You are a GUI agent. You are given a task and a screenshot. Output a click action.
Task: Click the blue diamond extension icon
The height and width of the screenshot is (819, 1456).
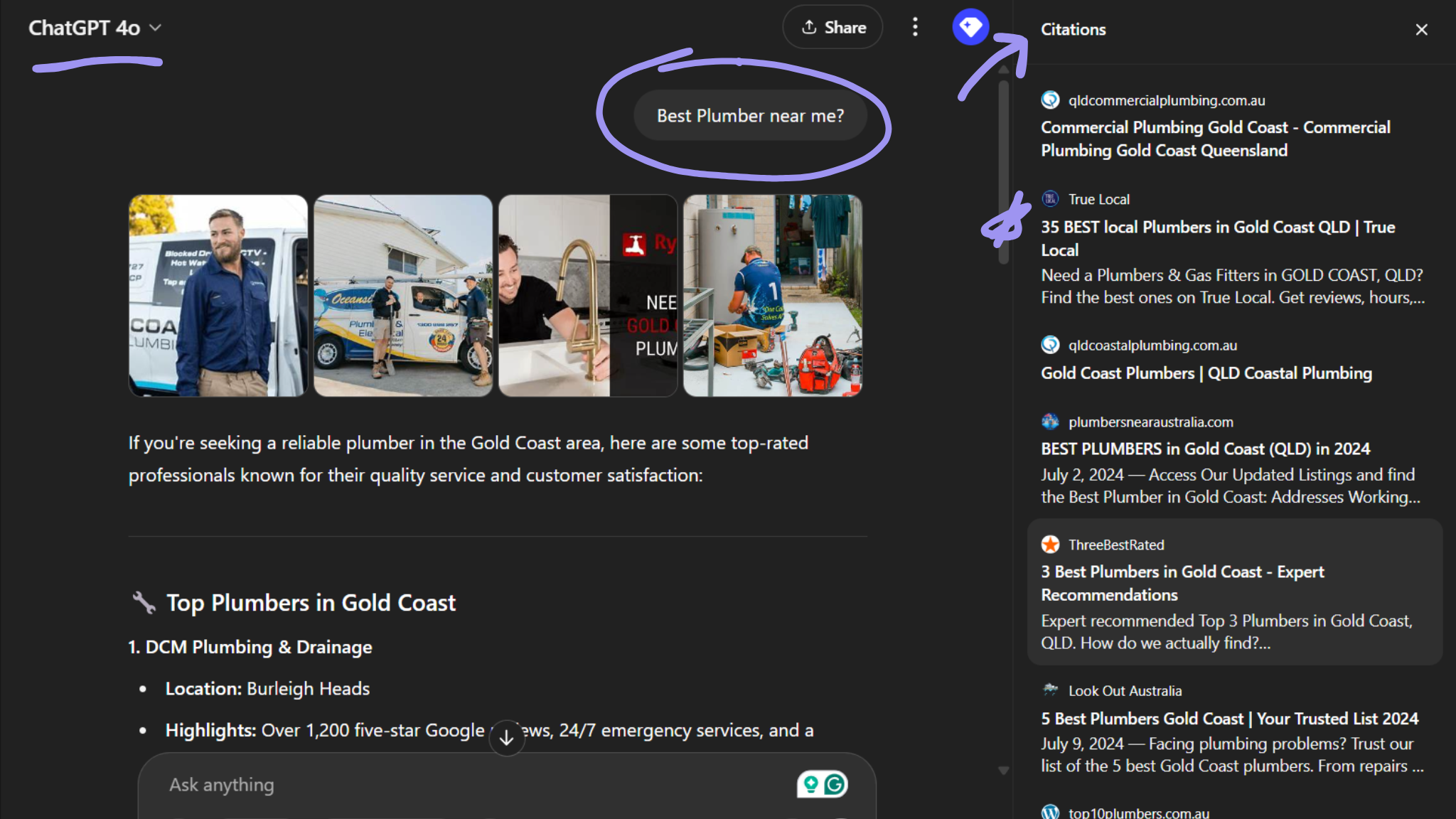(x=970, y=27)
